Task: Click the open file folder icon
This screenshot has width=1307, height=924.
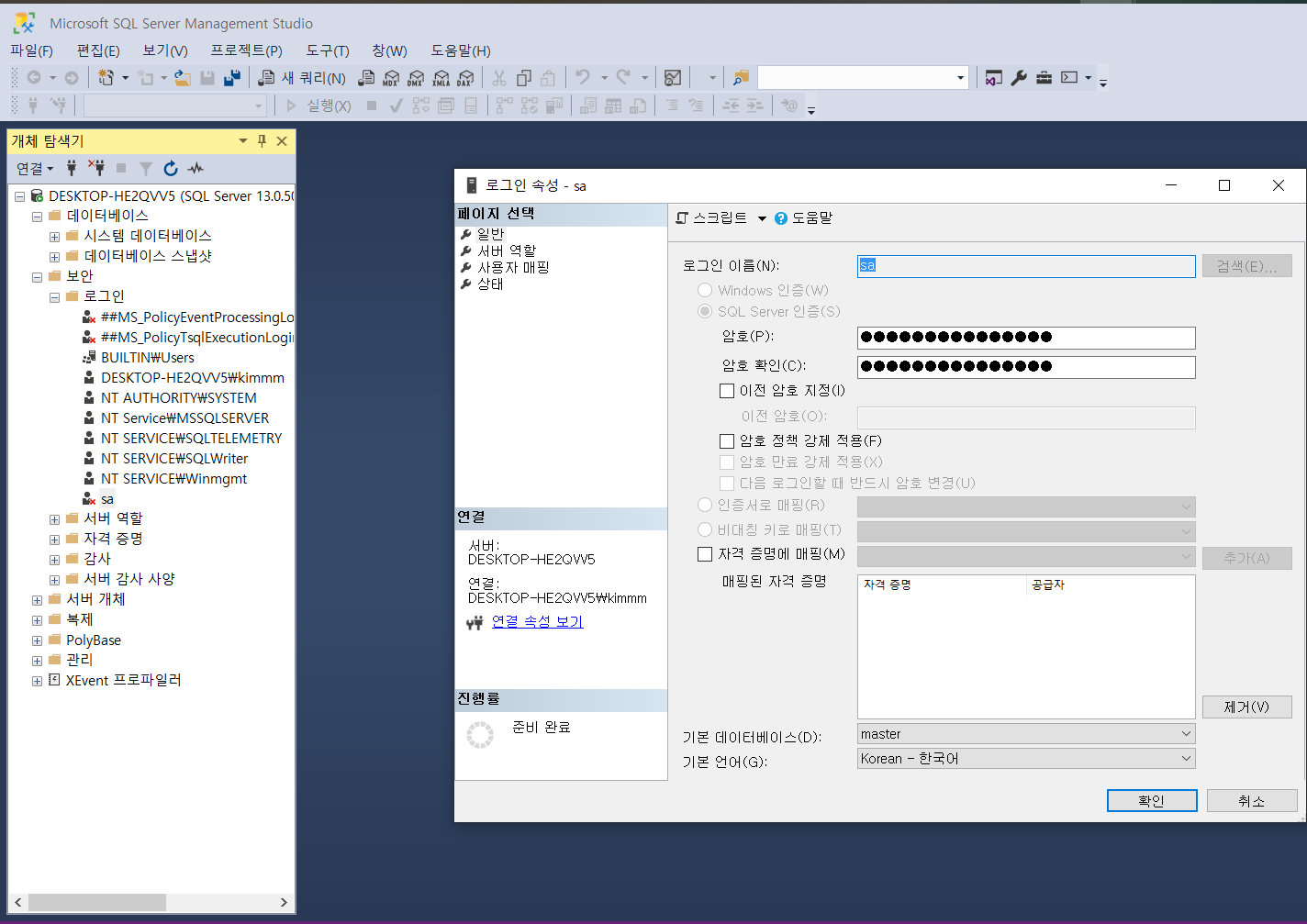Action: point(183,78)
